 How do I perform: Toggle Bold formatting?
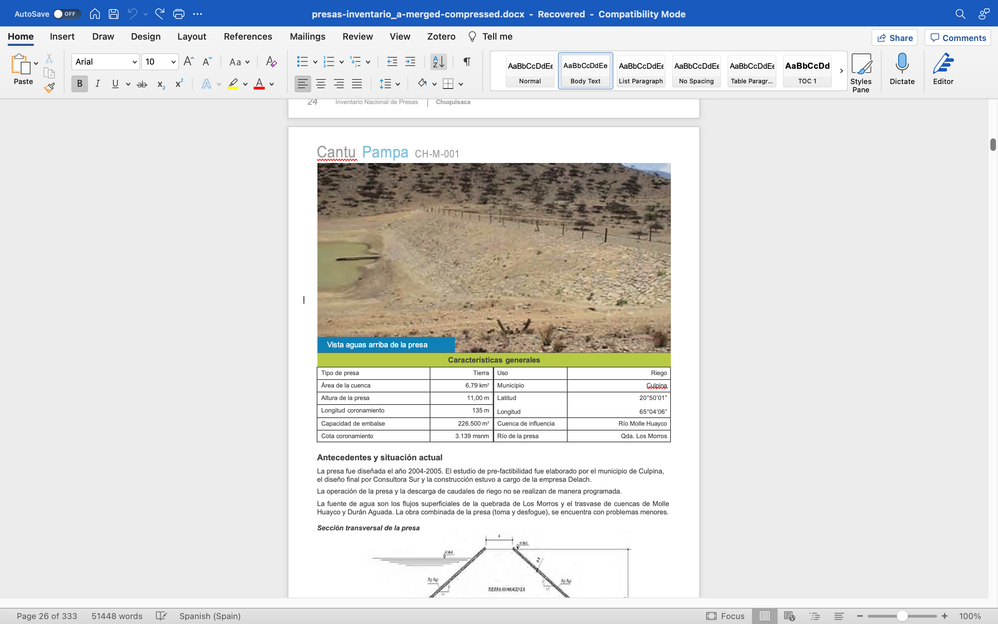click(x=80, y=84)
